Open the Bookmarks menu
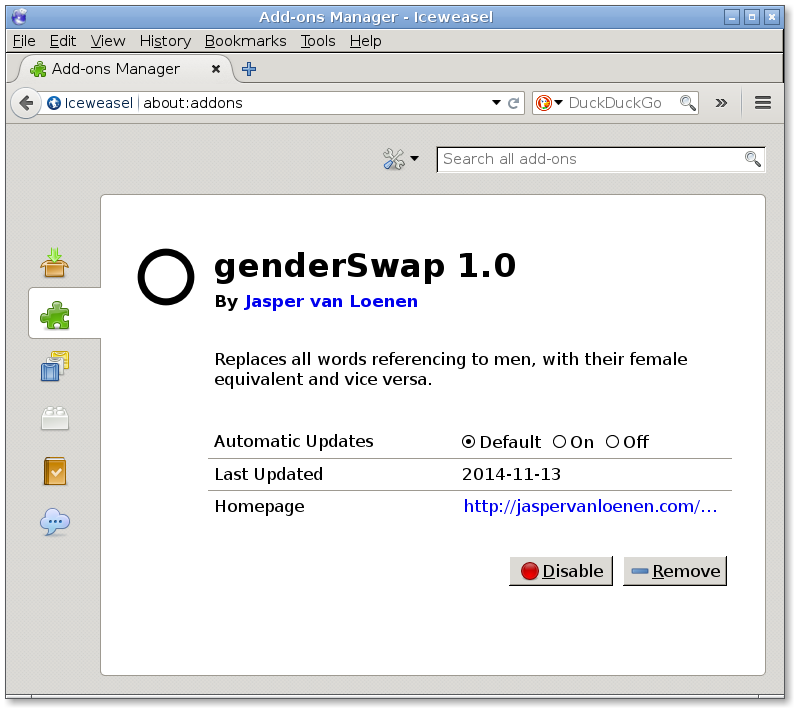This screenshot has height=708, width=794. [245, 41]
